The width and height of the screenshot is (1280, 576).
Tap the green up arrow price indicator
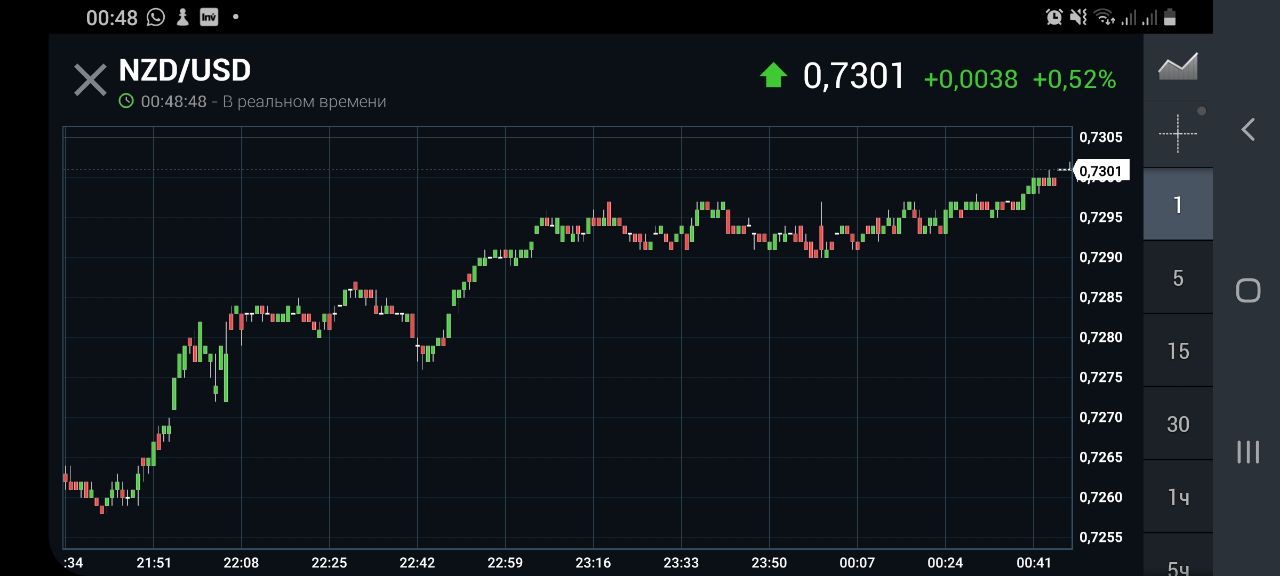click(774, 76)
